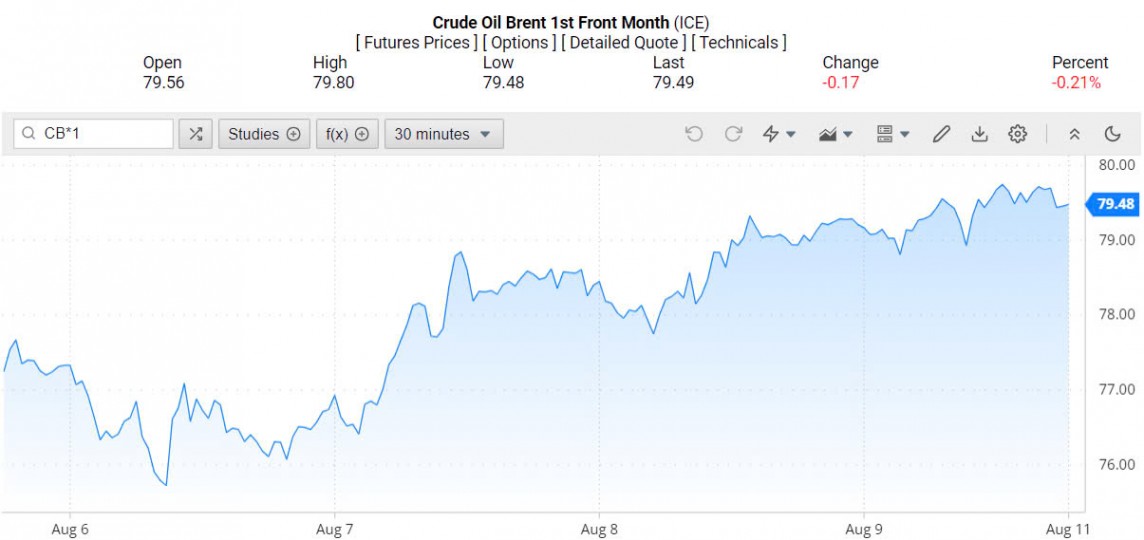The width and height of the screenshot is (1144, 540).
Task: Open the f(x) expressions button
Action: click(348, 134)
